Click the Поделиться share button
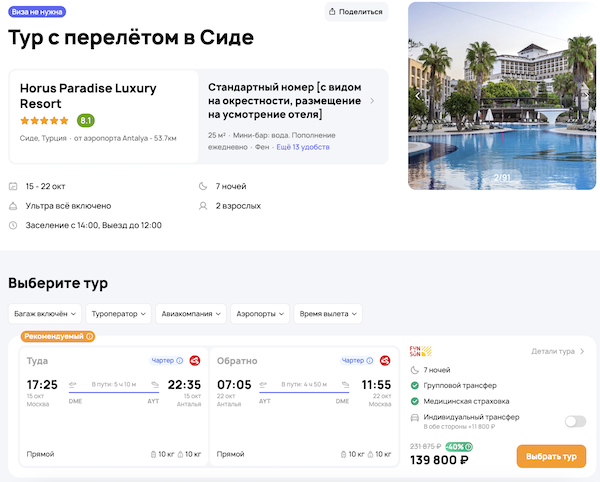Viewport: 600px width, 482px height. (x=356, y=12)
